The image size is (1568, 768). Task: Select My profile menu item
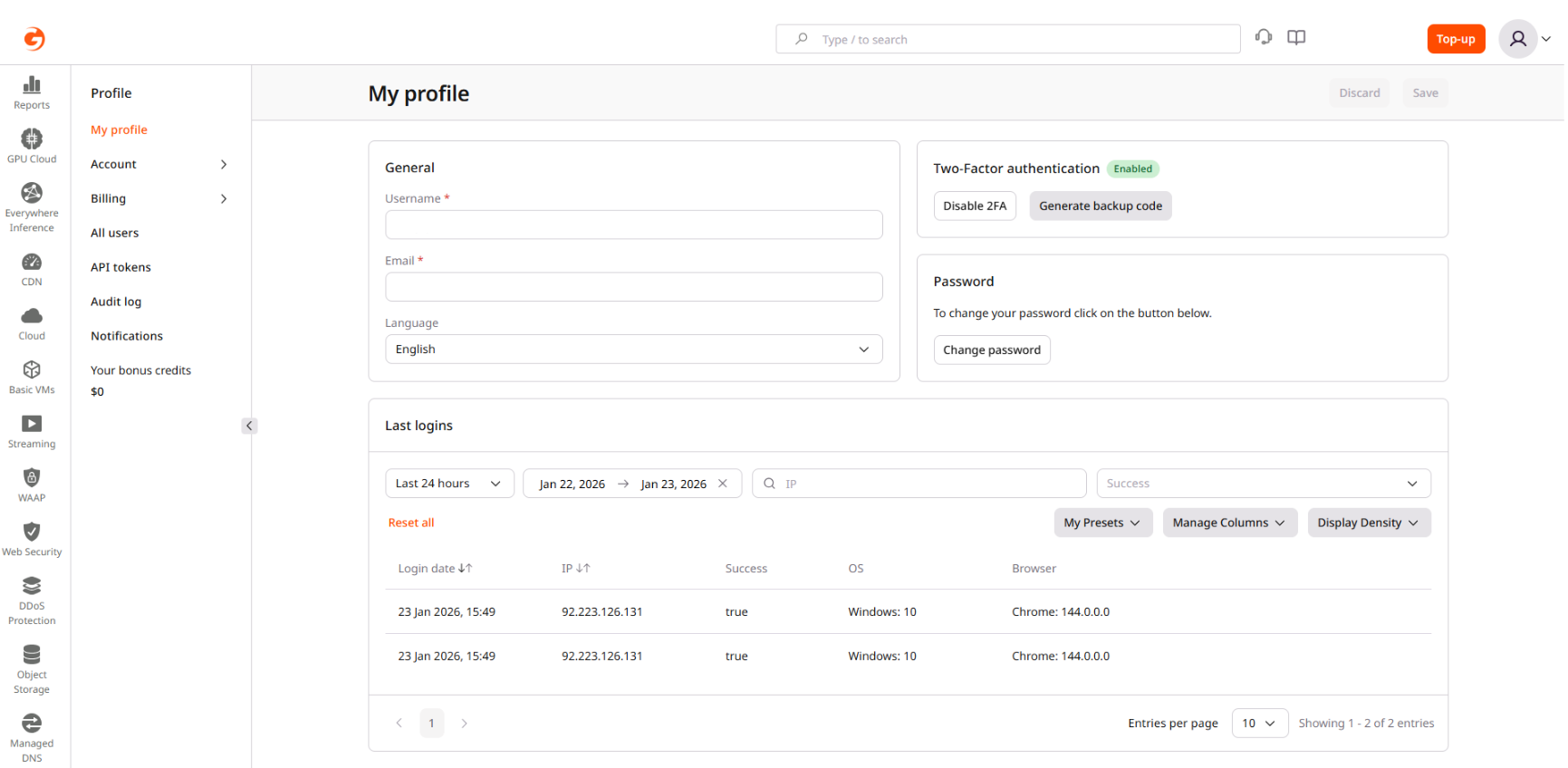(119, 130)
